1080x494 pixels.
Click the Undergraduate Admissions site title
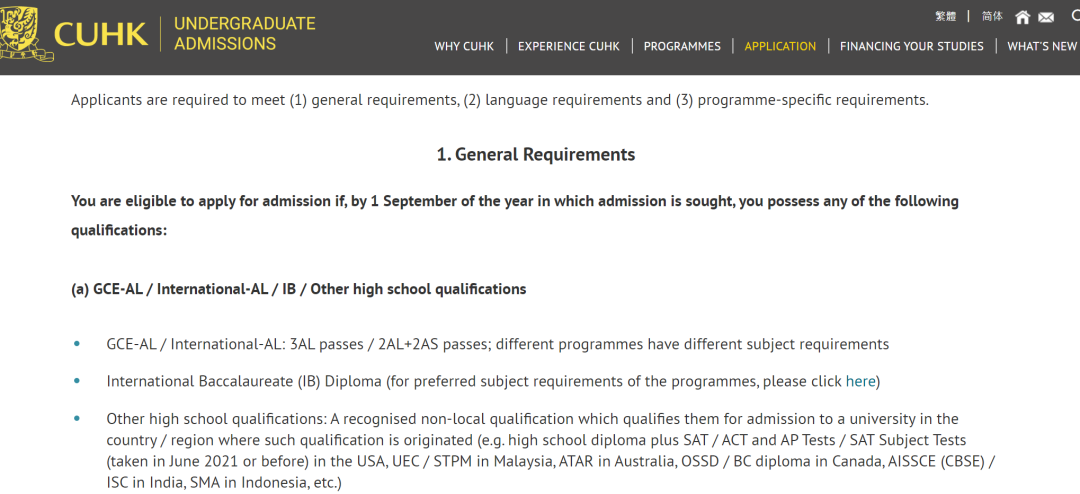pos(244,34)
